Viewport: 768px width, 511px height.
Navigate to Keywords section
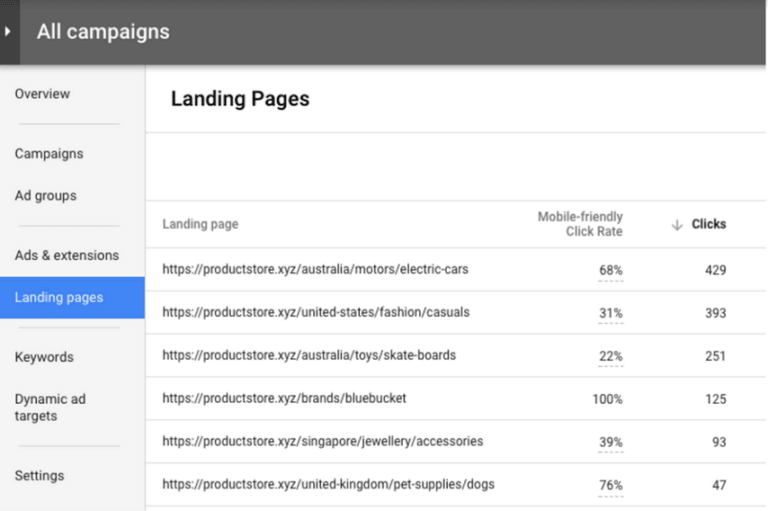[x=44, y=357]
